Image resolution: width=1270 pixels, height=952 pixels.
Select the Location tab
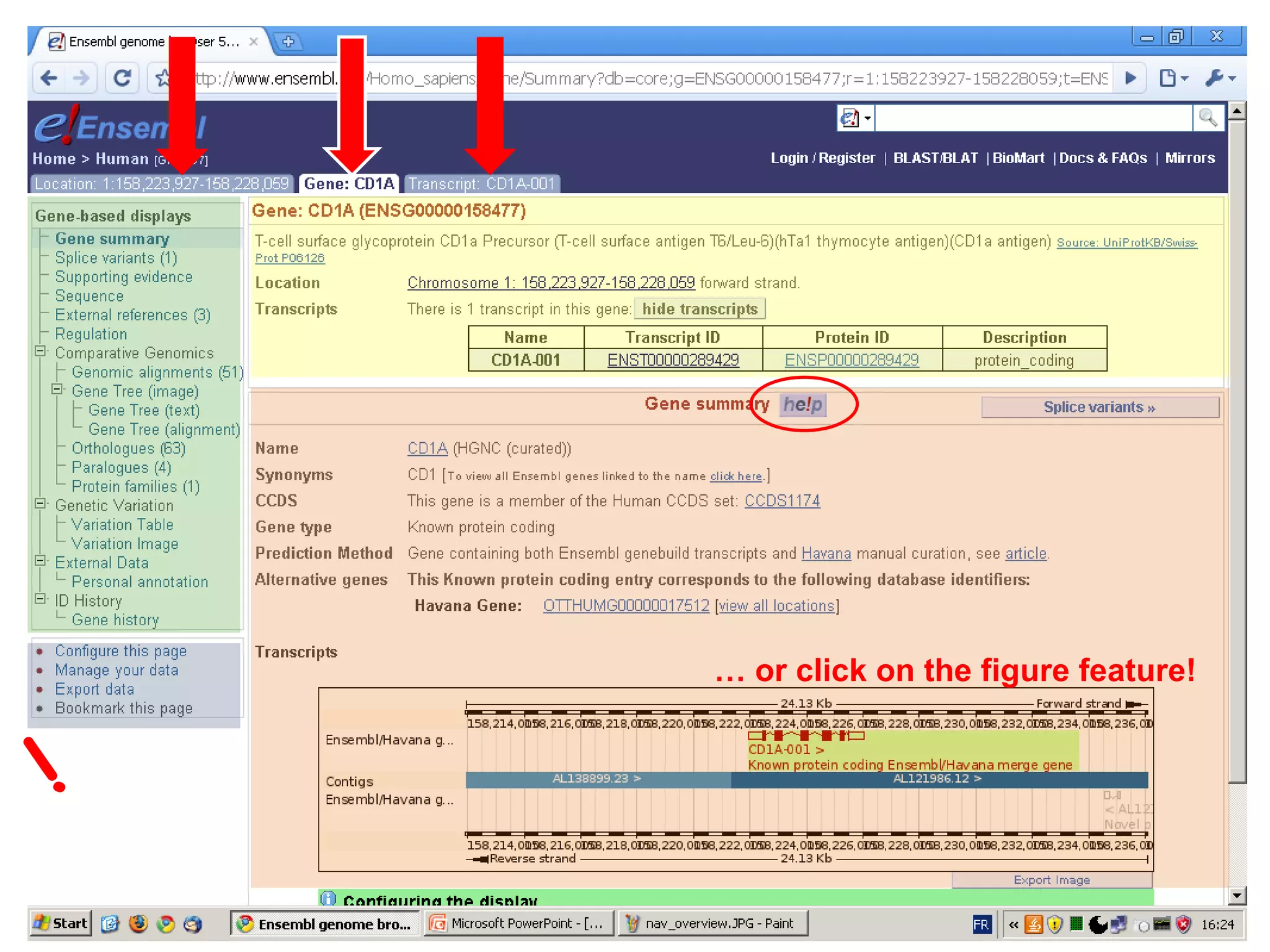pyautogui.click(x=162, y=184)
